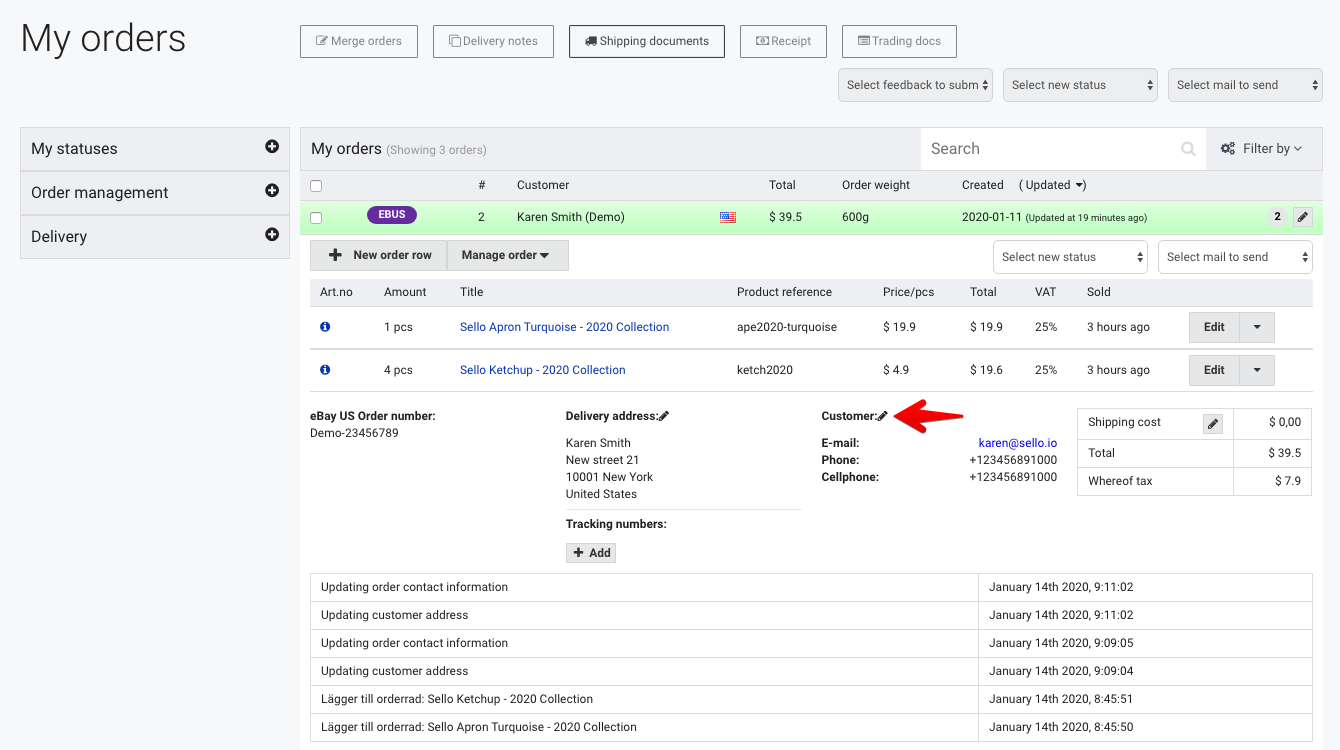
Task: Open Delivery sidebar section
Action: [155, 237]
